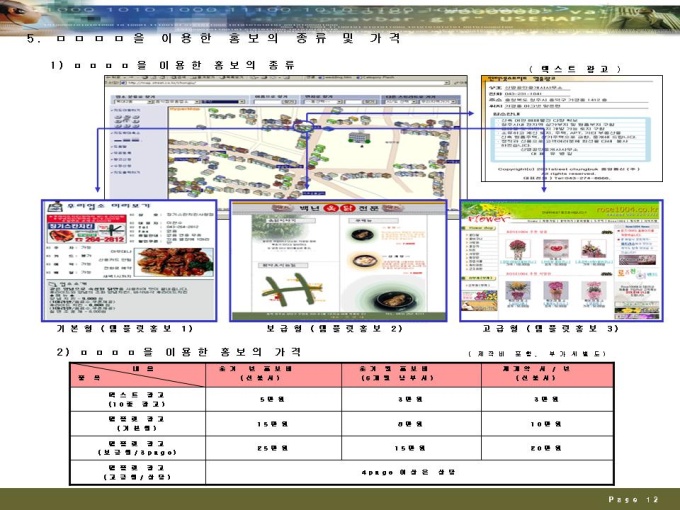
Task: Click the circled building cluster on the map
Action: click(303, 126)
